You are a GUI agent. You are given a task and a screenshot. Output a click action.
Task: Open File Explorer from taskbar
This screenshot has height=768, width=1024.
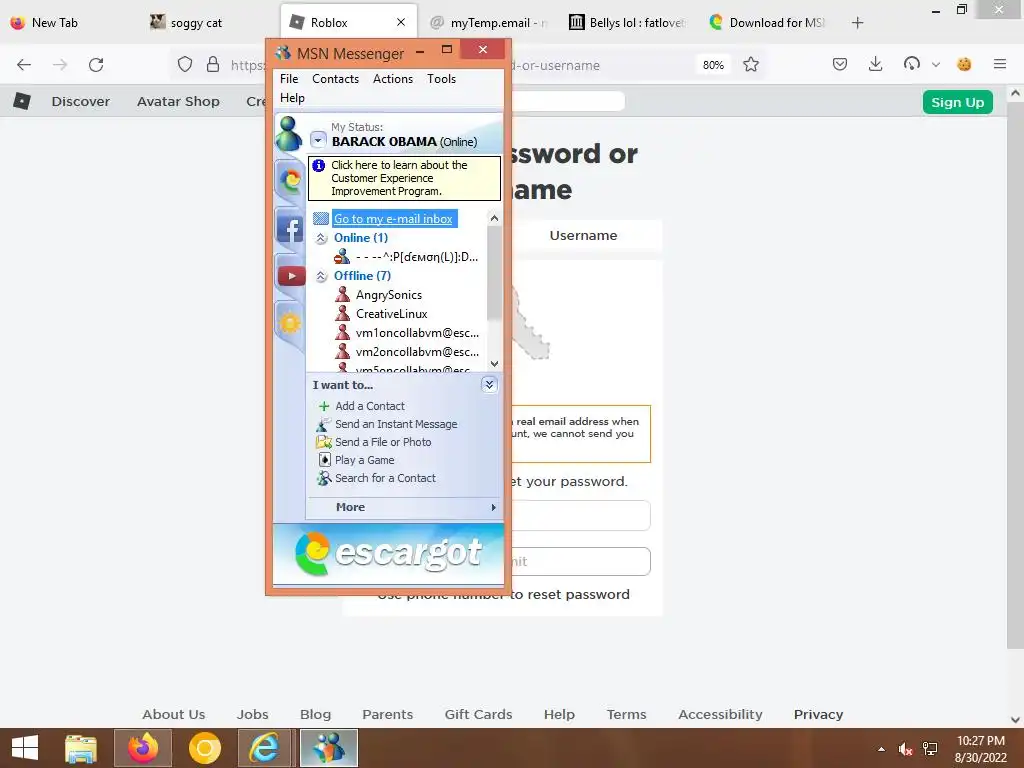coord(81,748)
